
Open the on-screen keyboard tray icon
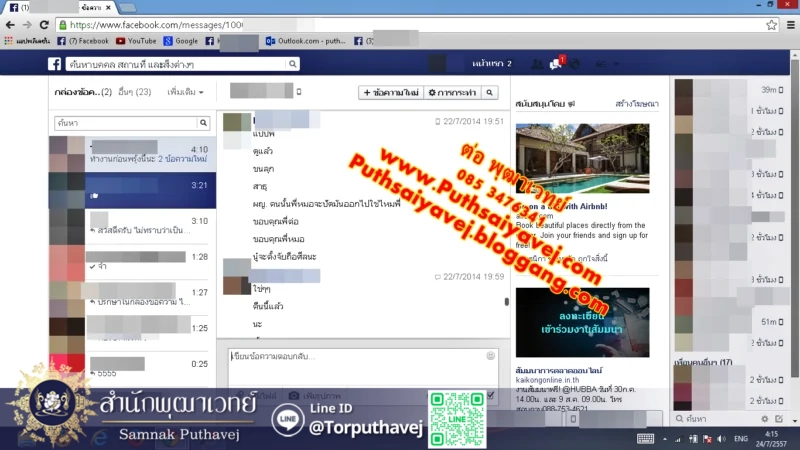click(x=646, y=439)
